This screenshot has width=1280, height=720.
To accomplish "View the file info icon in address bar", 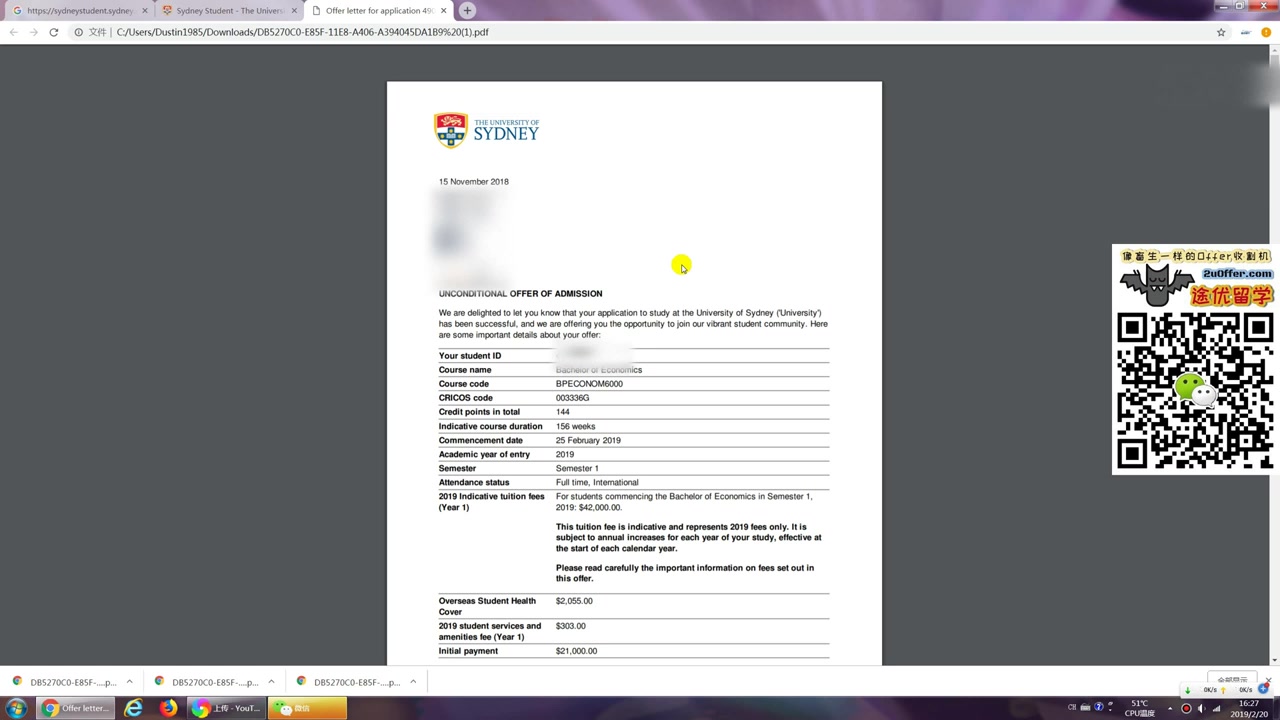I will pyautogui.click(x=78, y=32).
